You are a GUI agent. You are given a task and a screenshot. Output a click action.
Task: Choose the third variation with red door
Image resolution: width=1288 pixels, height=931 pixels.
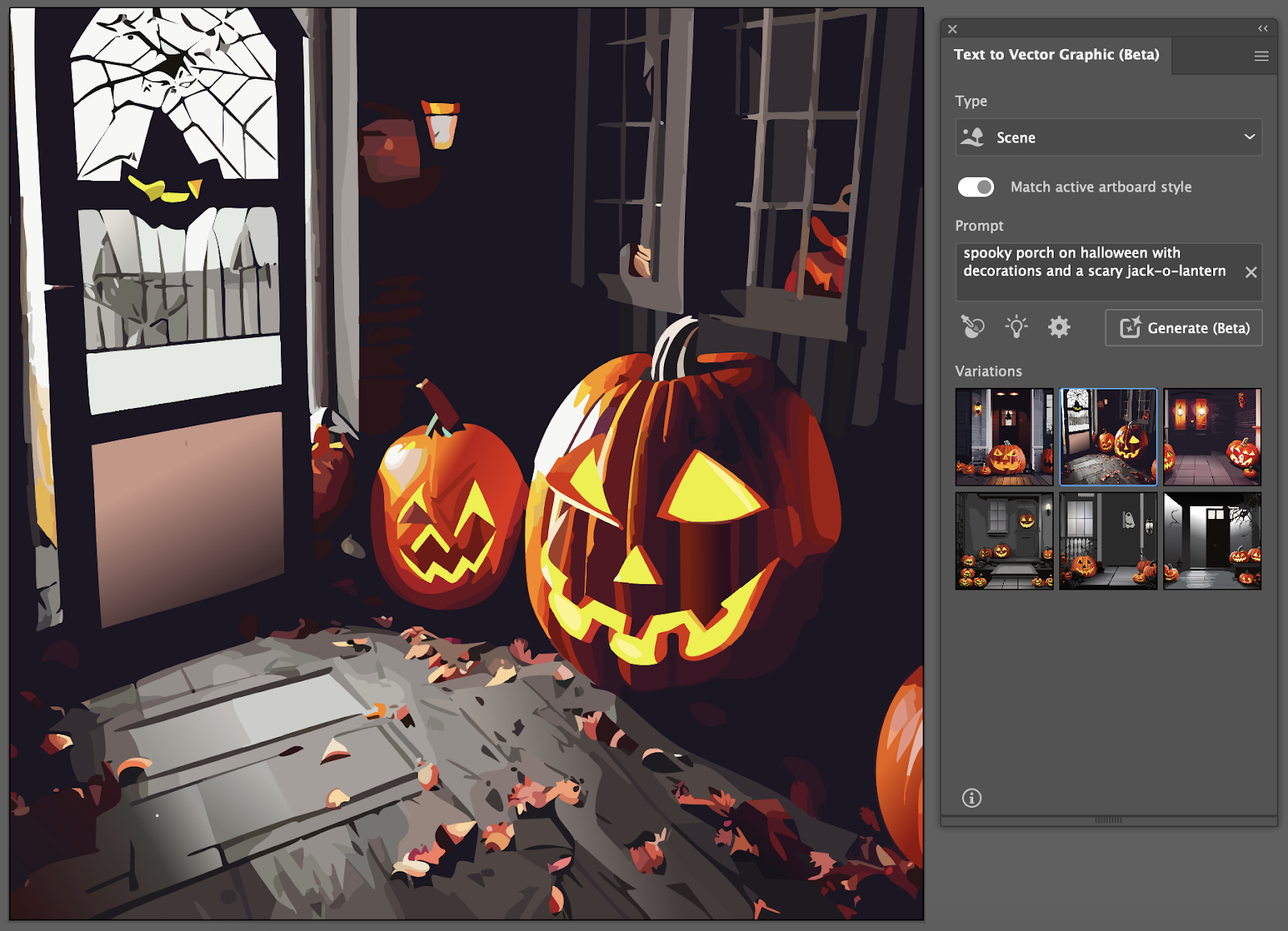click(x=1212, y=437)
